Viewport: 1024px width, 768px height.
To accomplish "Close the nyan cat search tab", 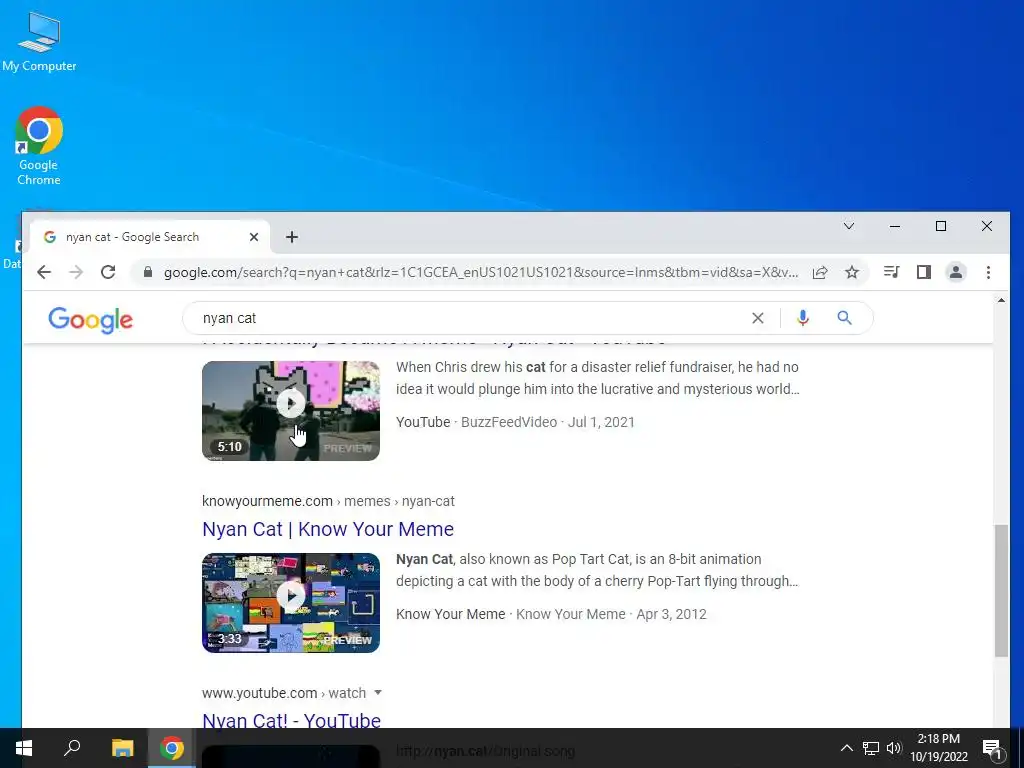I will pyautogui.click(x=254, y=237).
